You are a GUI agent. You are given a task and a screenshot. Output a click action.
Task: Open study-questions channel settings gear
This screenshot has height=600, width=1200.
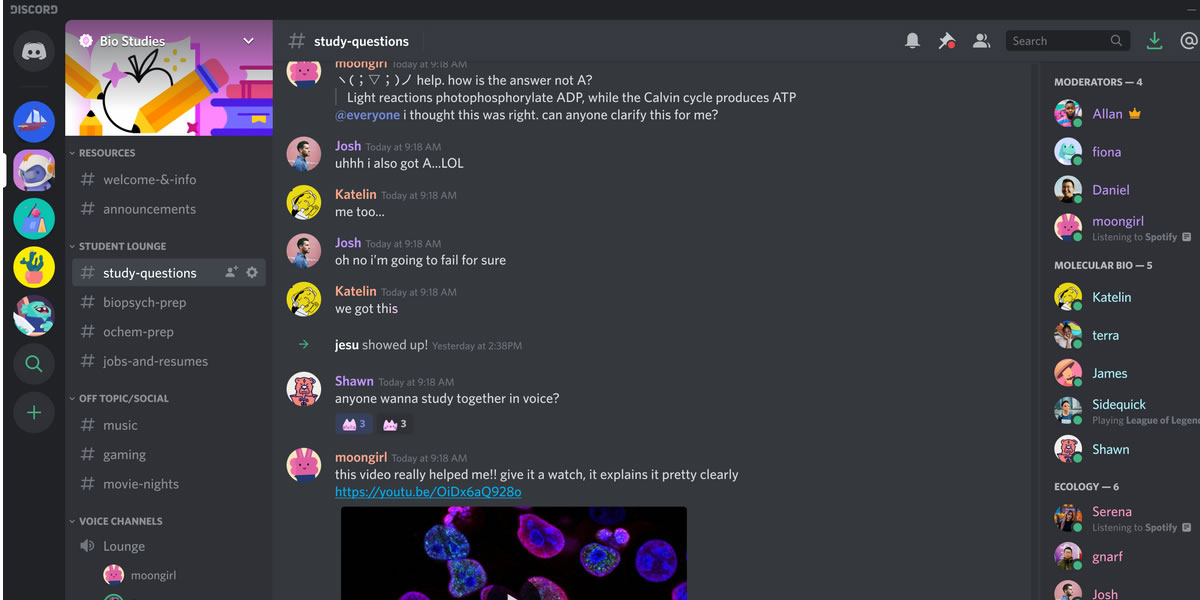pyautogui.click(x=252, y=272)
